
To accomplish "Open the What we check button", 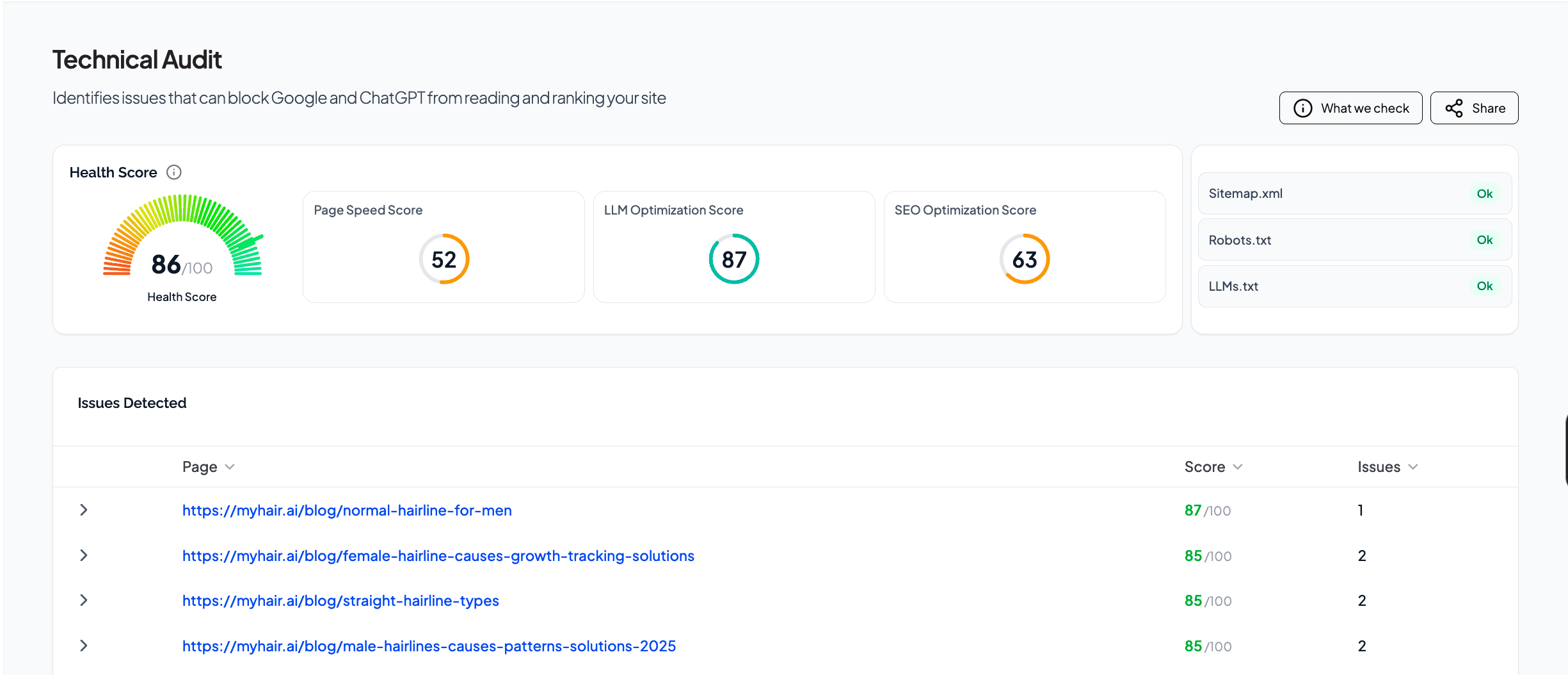I will (1350, 108).
